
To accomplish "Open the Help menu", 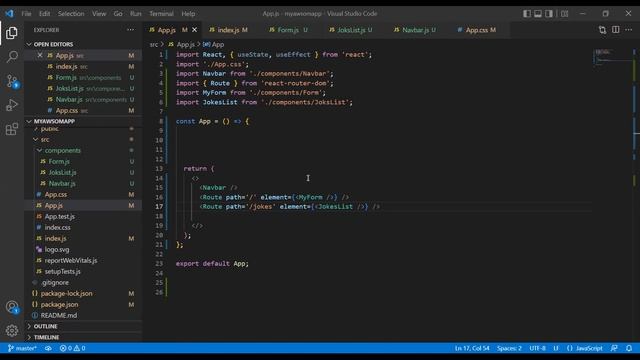I will pos(188,13).
